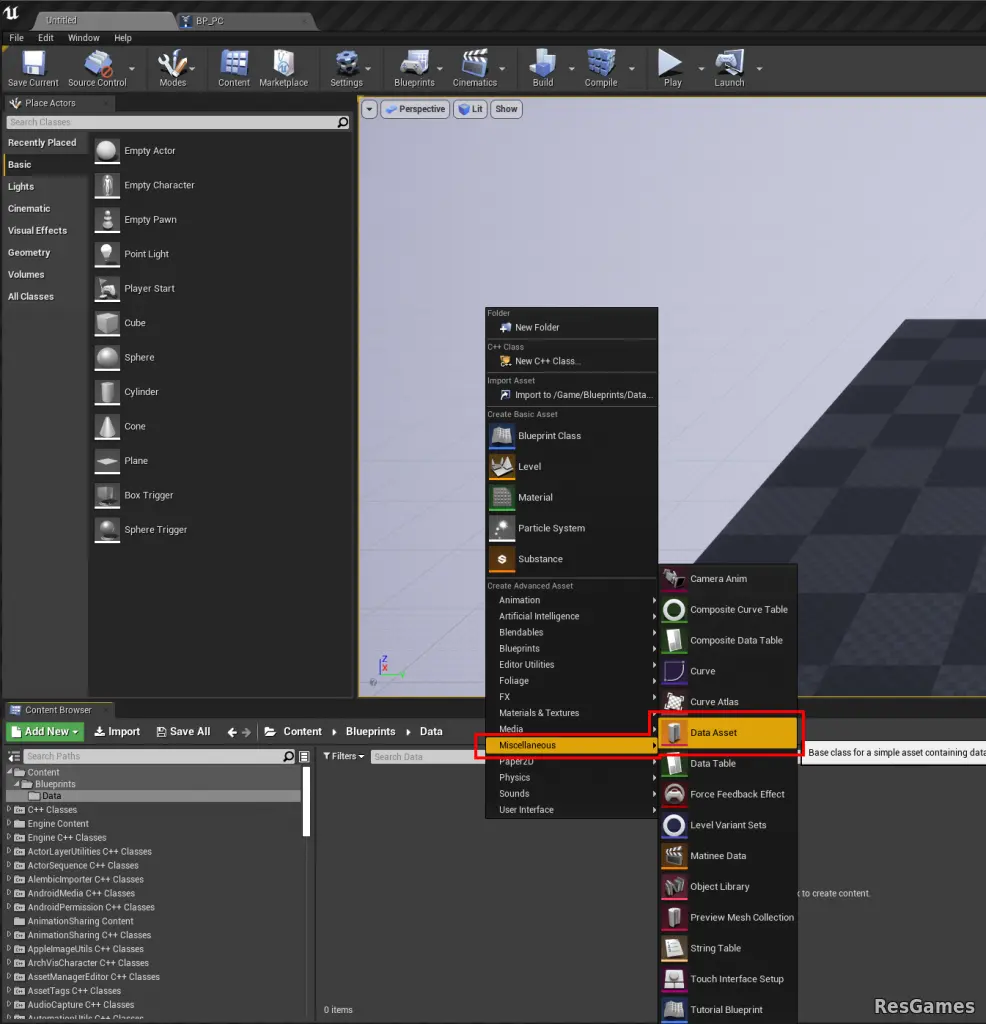This screenshot has height=1024, width=986.
Task: Select the Empty Character icon
Action: pos(107,185)
